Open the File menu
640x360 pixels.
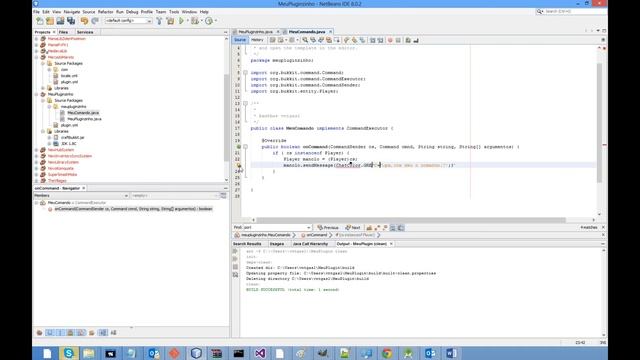coord(37,12)
